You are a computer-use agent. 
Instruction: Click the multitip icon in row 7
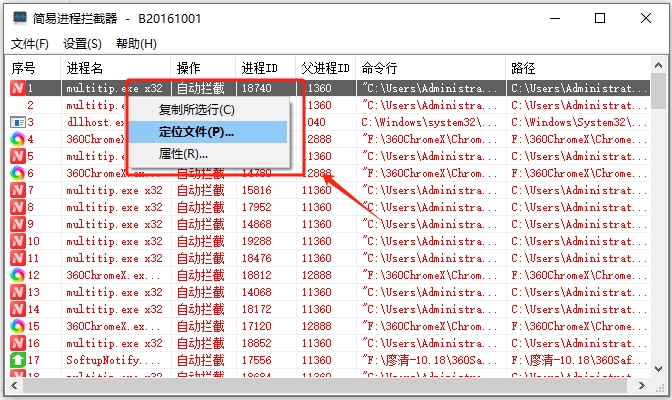pyautogui.click(x=18, y=190)
